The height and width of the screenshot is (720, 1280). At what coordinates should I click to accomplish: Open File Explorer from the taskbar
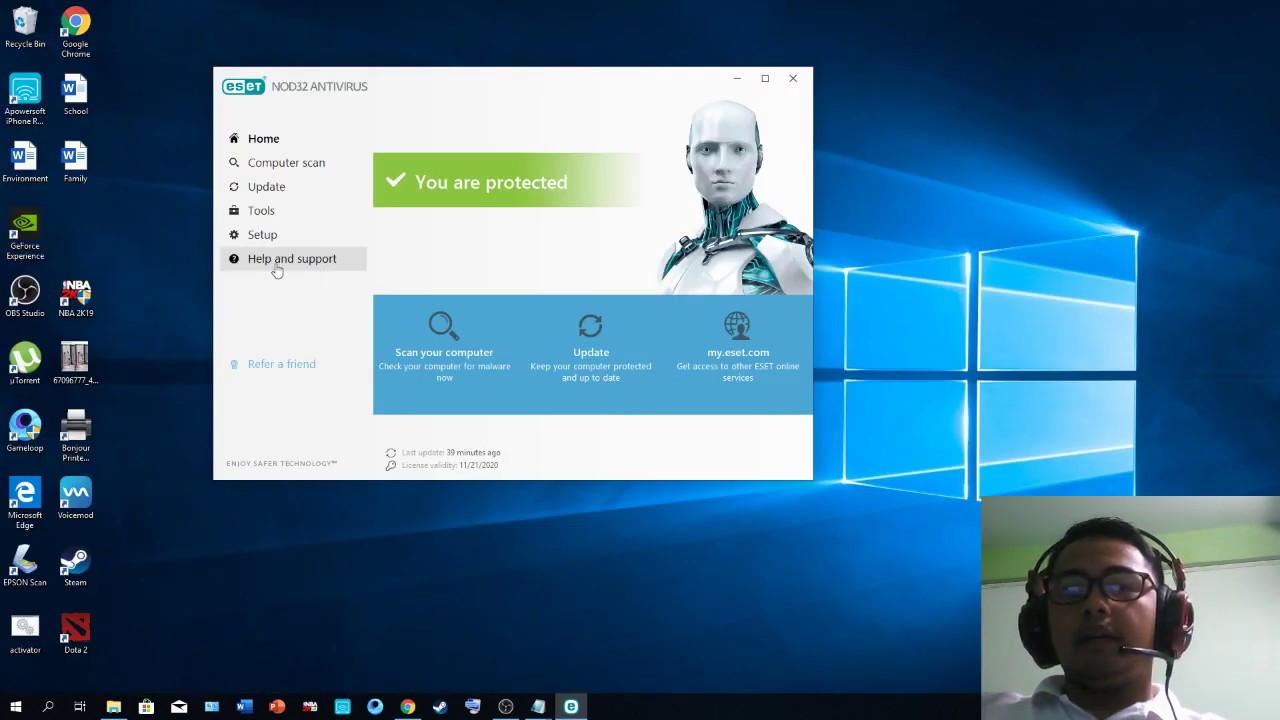pyautogui.click(x=113, y=707)
